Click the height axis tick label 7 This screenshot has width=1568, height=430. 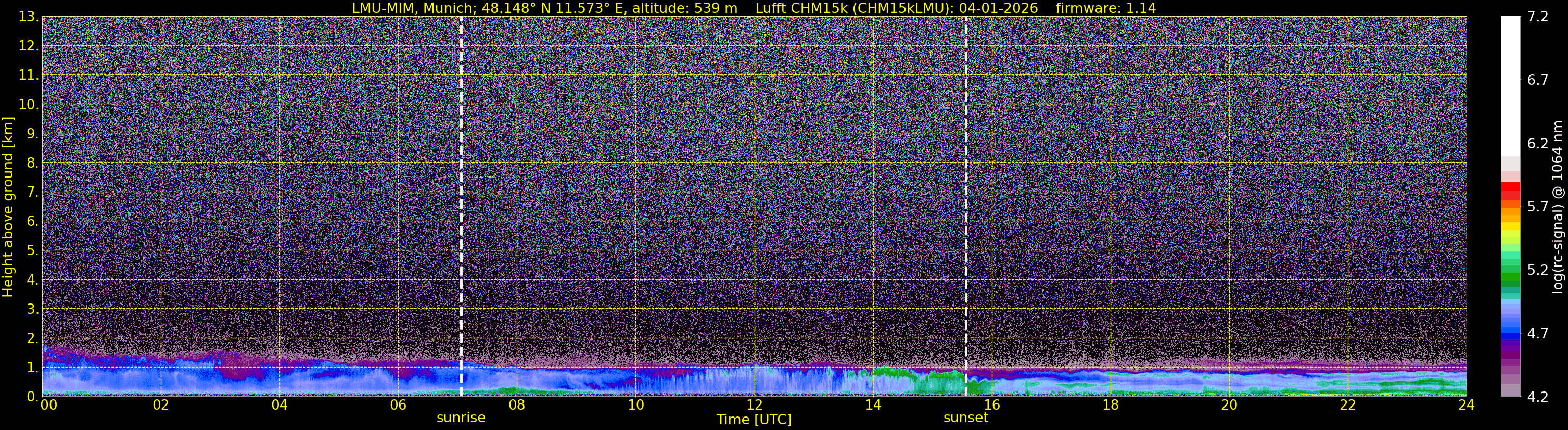click(32, 193)
